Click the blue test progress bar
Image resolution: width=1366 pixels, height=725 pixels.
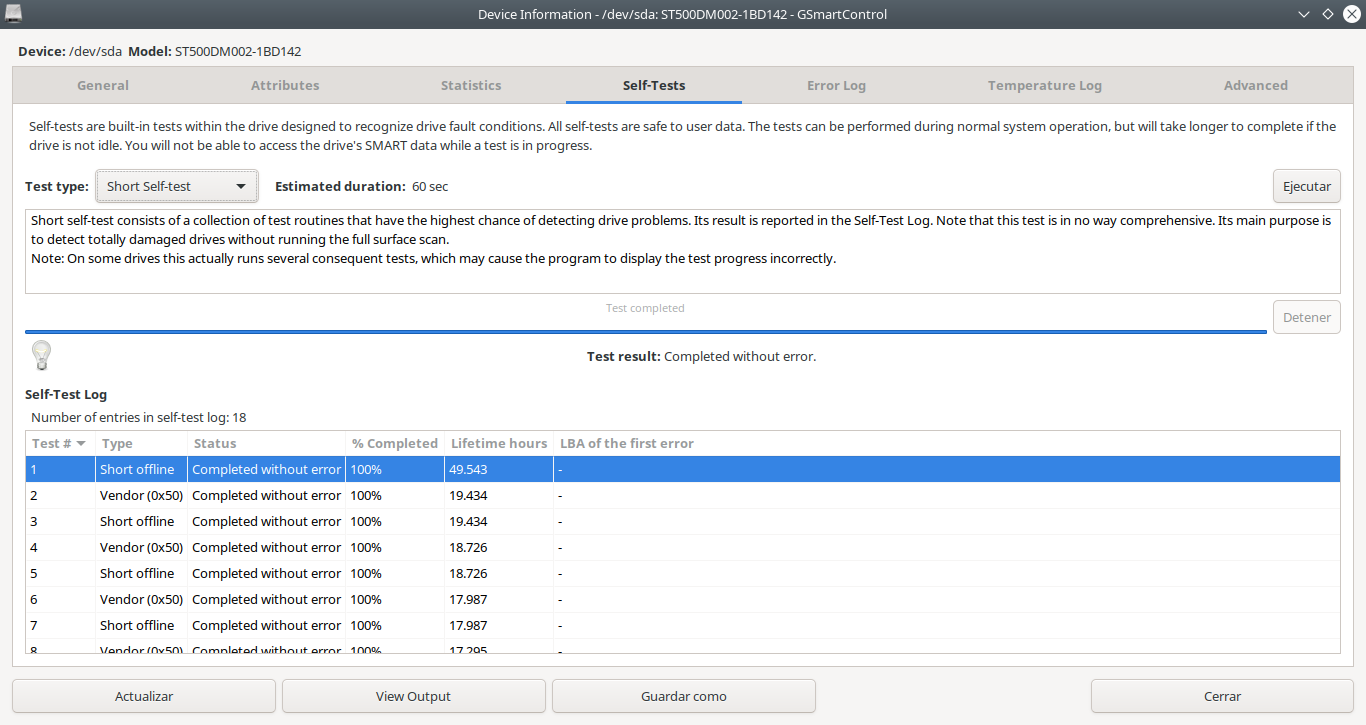[646, 331]
